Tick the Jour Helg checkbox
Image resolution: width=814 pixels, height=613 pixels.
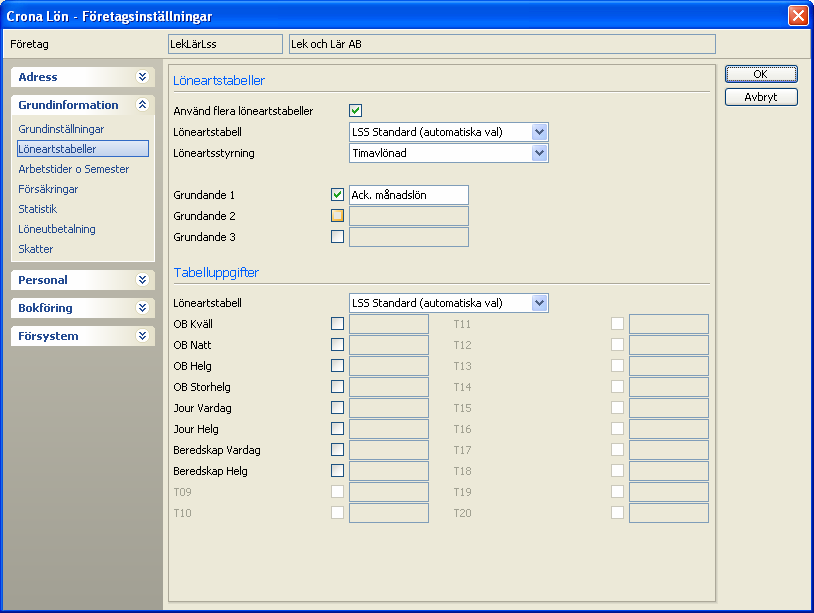[x=337, y=429]
